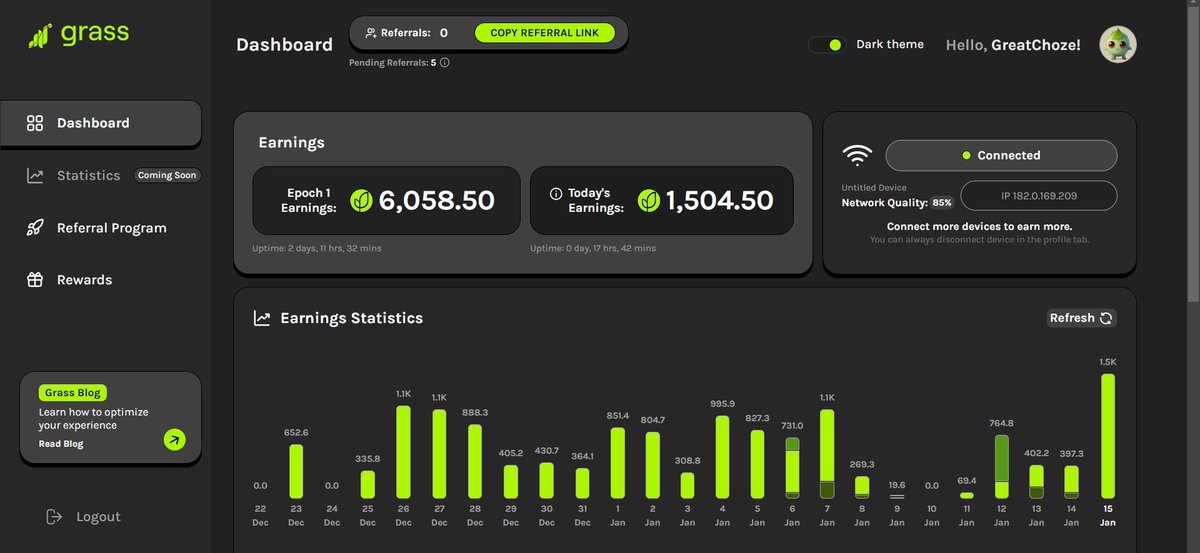Click the 4 Jan bar labeled 995.9

pyautogui.click(x=723, y=457)
